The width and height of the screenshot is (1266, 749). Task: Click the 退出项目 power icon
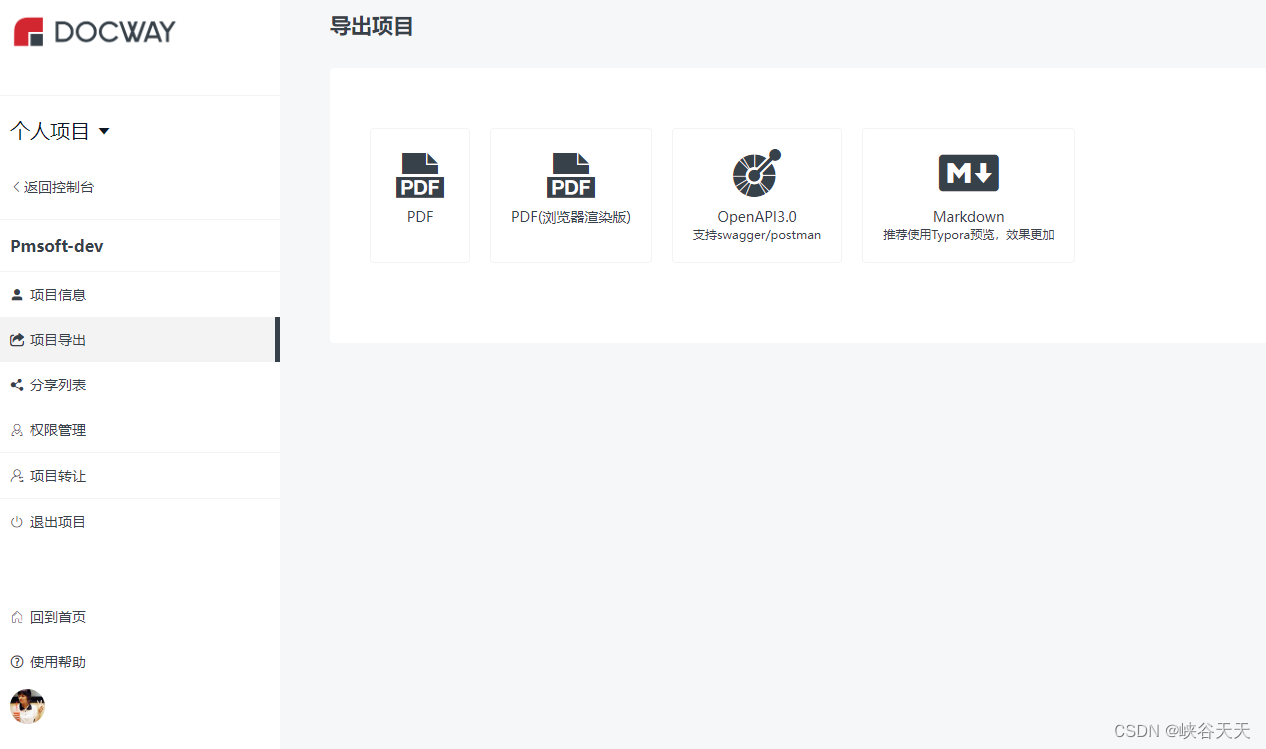point(16,521)
